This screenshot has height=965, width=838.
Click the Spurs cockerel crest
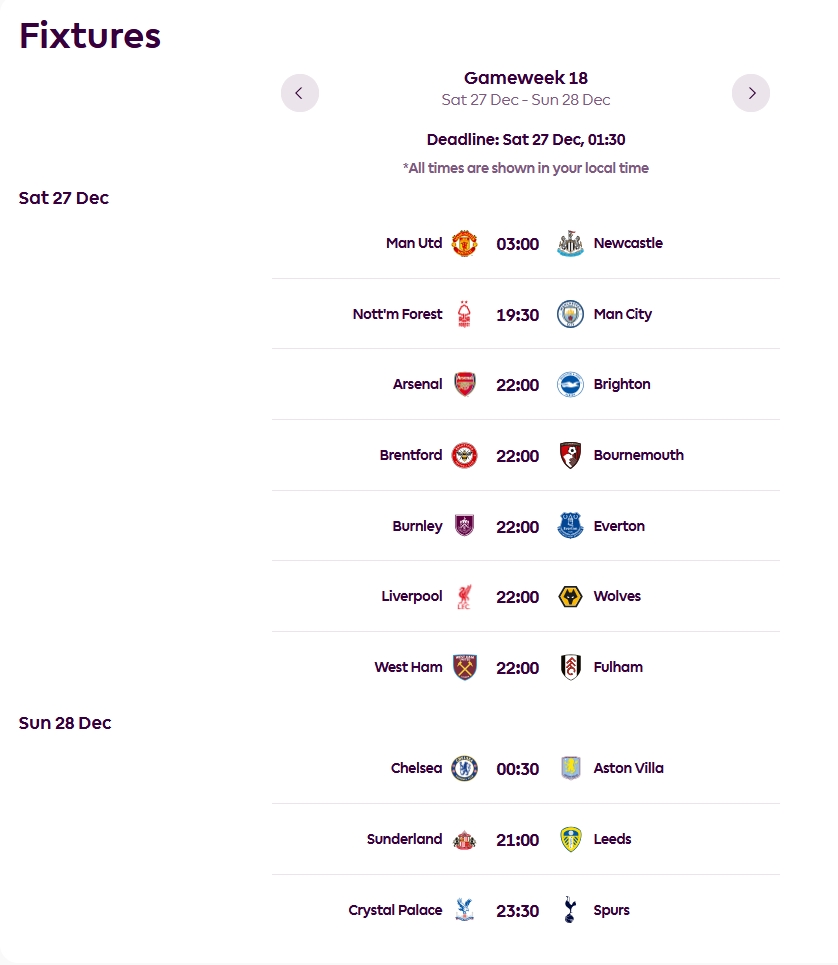570,910
